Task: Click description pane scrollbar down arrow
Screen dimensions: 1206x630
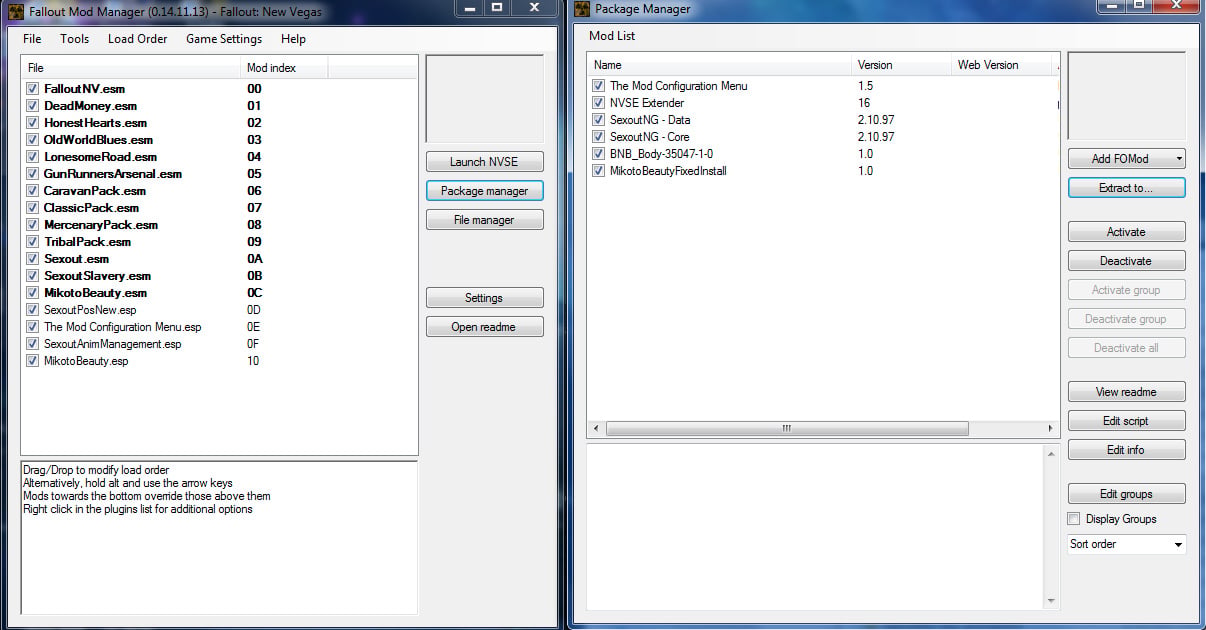Action: pos(1050,600)
